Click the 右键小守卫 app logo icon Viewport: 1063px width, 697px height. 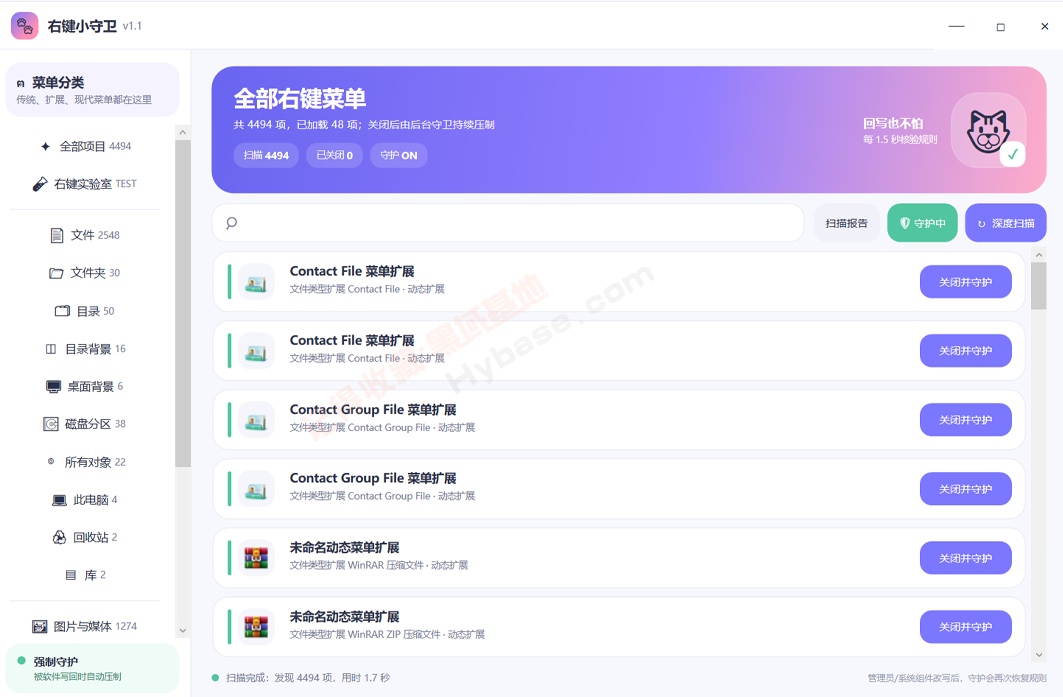[24, 26]
